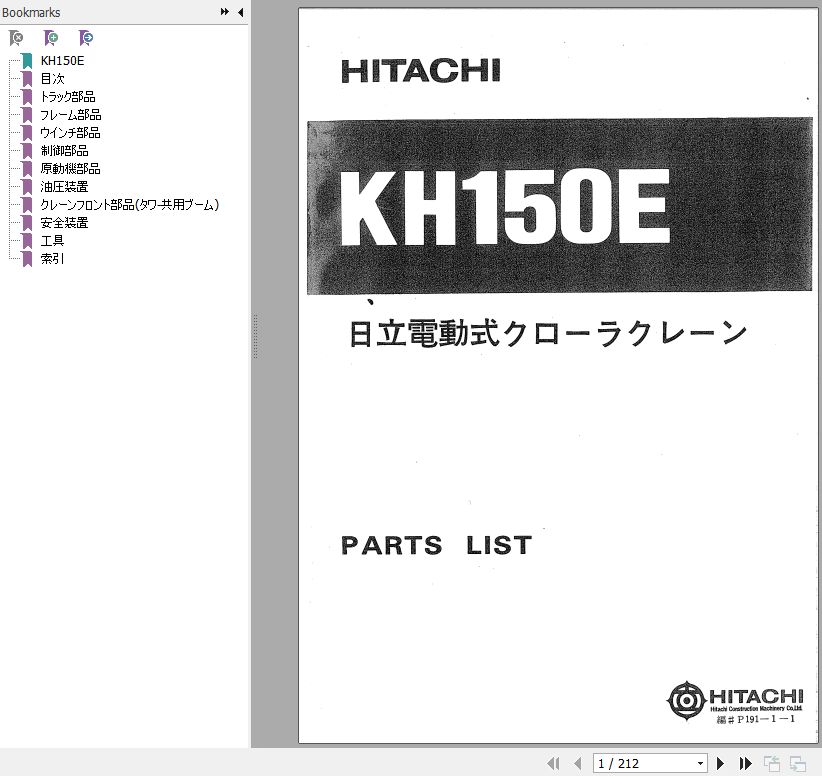Click the teal KH150E bookmark icon
The width and height of the screenshot is (822, 776).
pyautogui.click(x=27, y=61)
